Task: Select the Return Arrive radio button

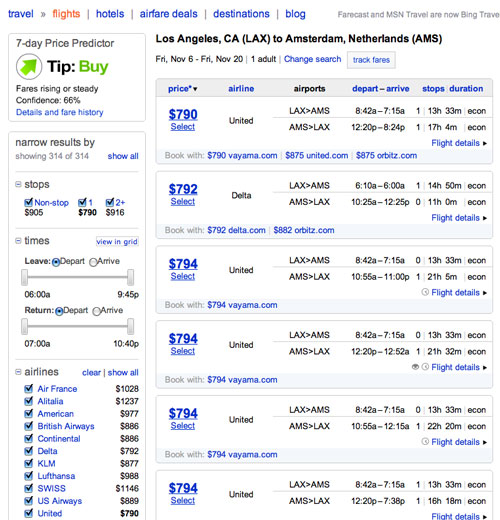Action: [97, 311]
